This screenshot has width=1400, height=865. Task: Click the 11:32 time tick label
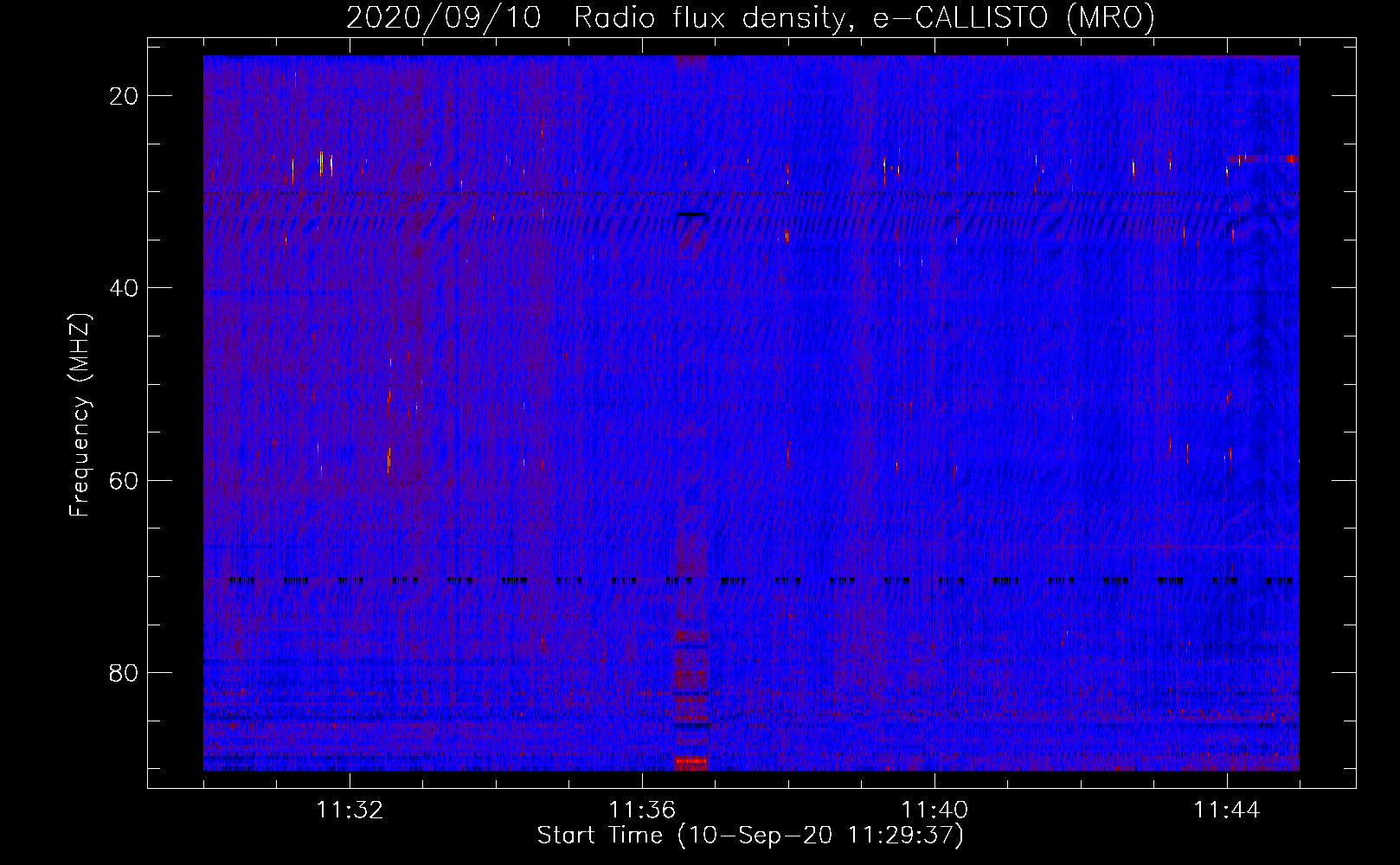tap(350, 811)
